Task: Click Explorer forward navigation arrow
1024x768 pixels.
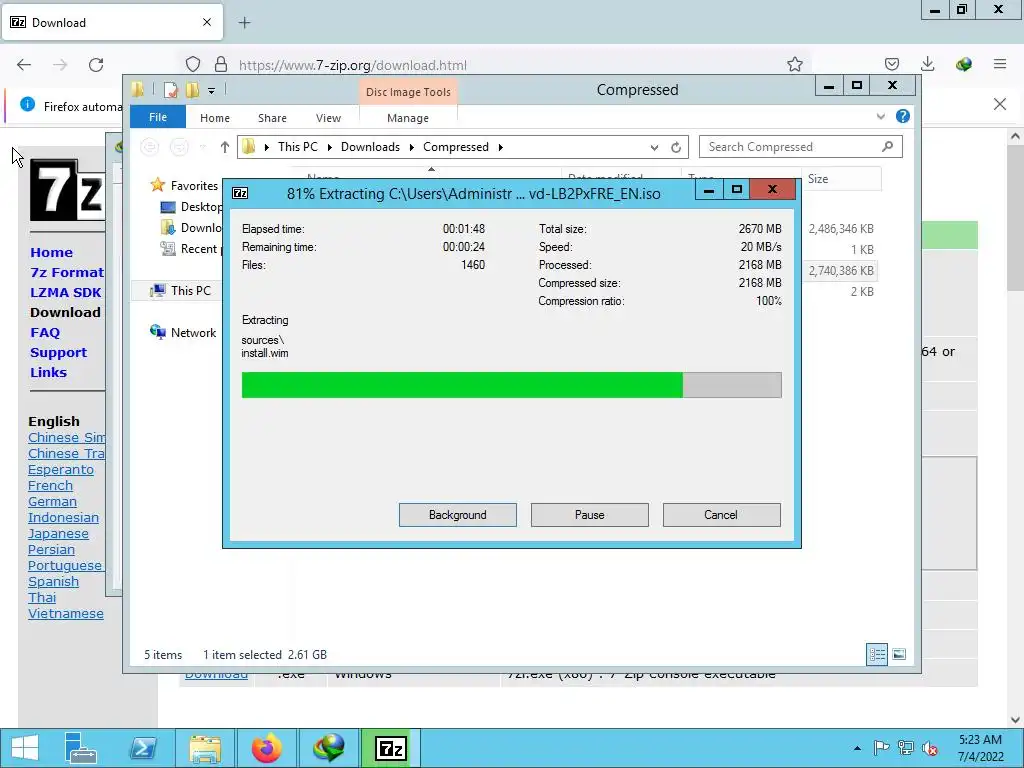Action: coord(179,147)
